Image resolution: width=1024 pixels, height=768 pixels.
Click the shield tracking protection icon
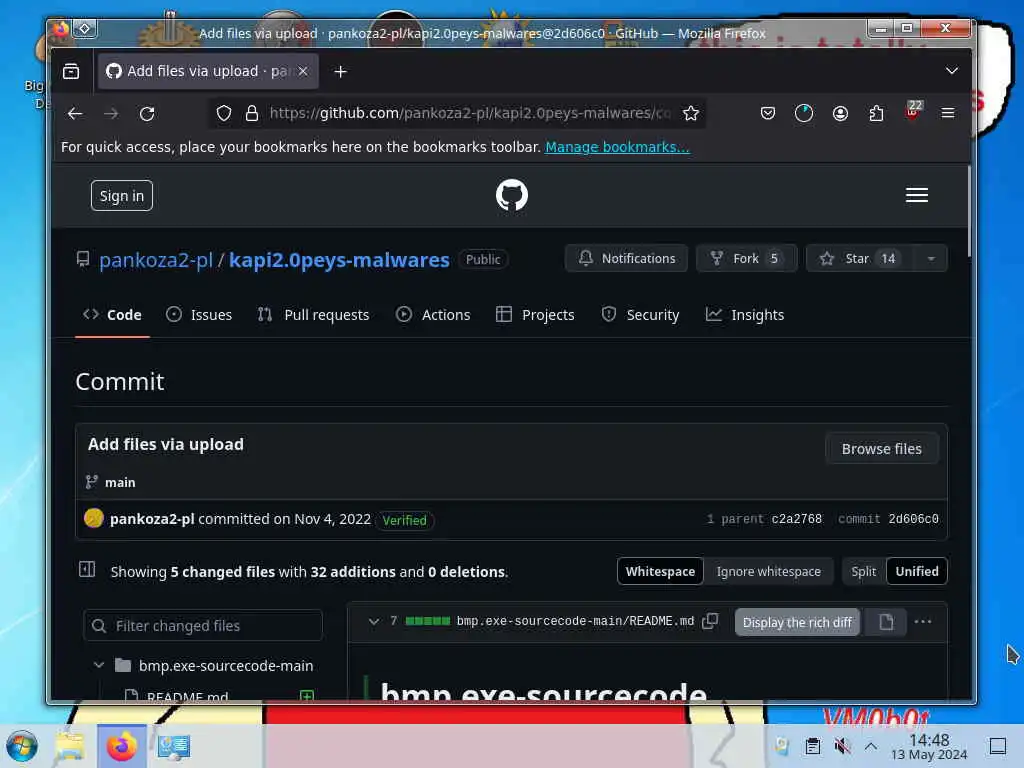pyautogui.click(x=224, y=113)
